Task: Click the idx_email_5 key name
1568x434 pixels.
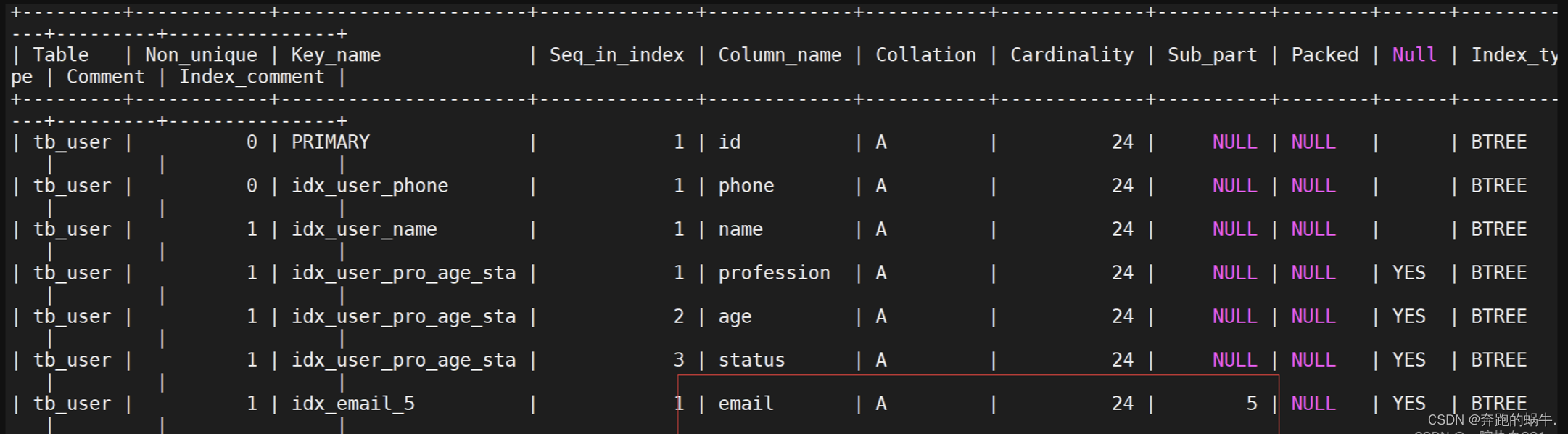Action: click(x=353, y=404)
